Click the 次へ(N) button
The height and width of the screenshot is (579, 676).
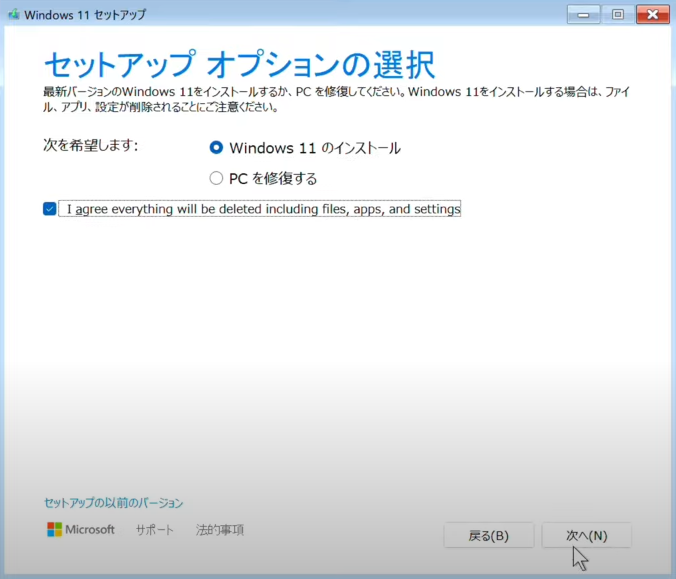click(x=586, y=535)
